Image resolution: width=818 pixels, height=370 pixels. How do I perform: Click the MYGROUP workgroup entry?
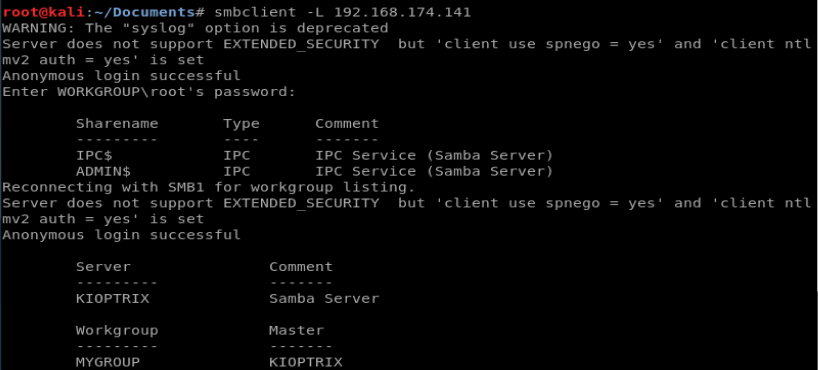(108, 362)
